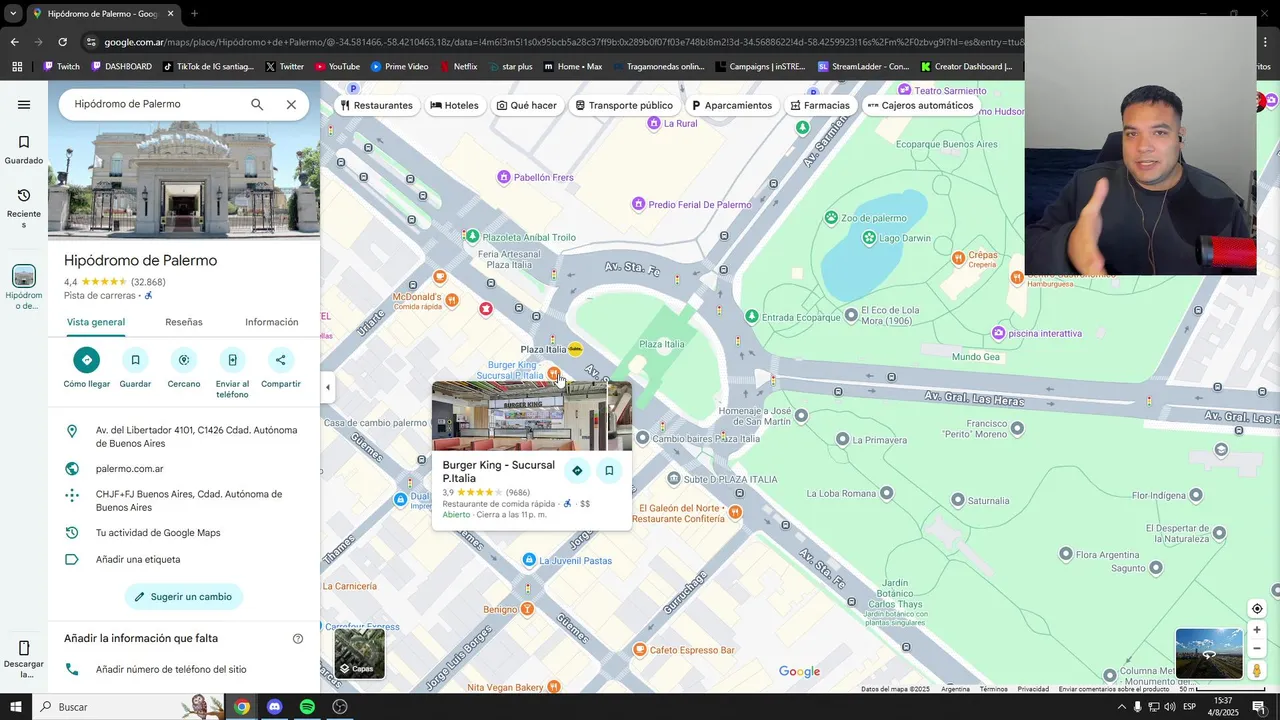Select the Transporte público chip
The image size is (1280, 720).
pyautogui.click(x=624, y=105)
